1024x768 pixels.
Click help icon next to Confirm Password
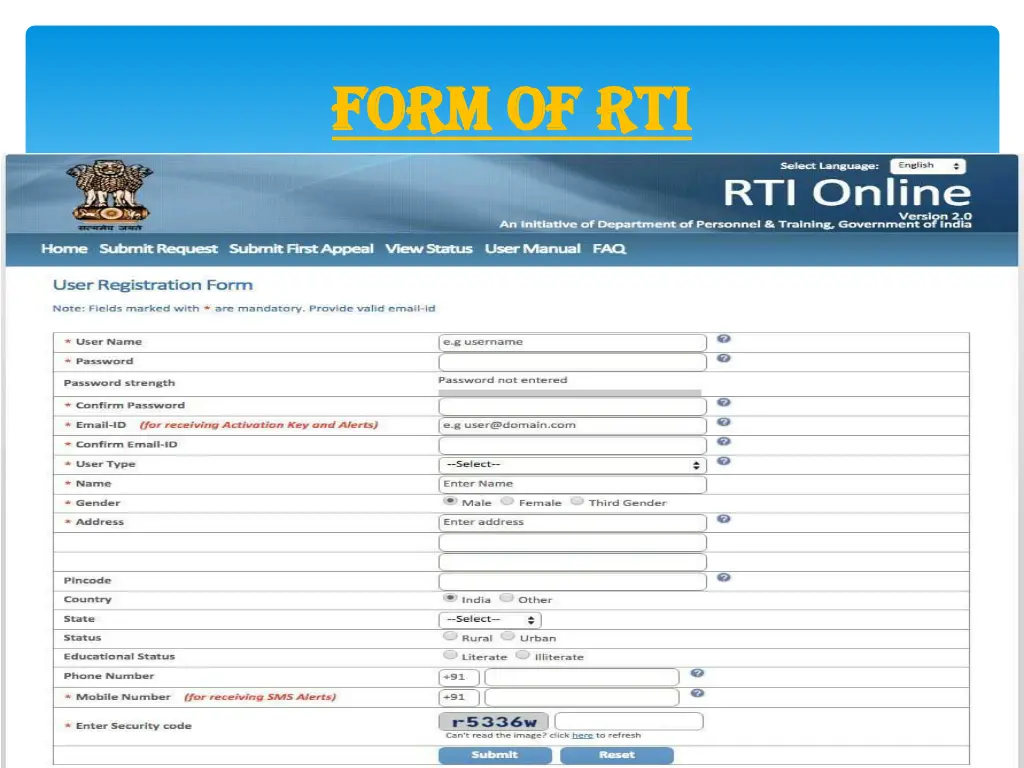point(723,403)
